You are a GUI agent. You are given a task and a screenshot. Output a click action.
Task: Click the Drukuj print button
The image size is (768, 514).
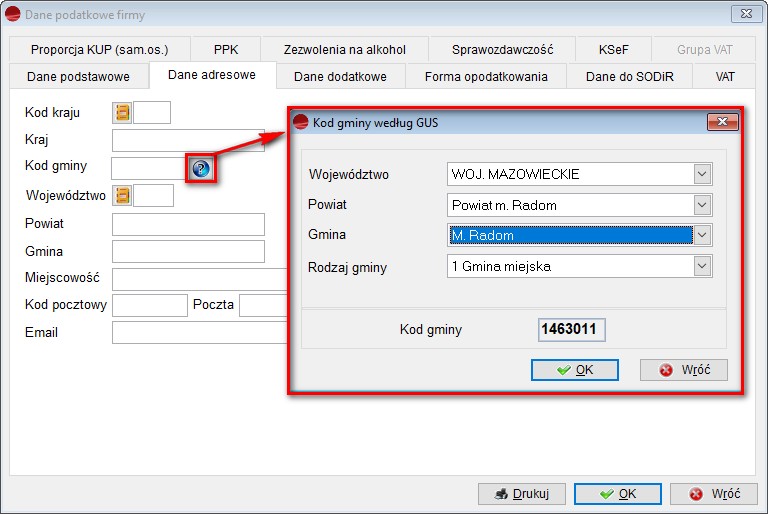point(522,494)
